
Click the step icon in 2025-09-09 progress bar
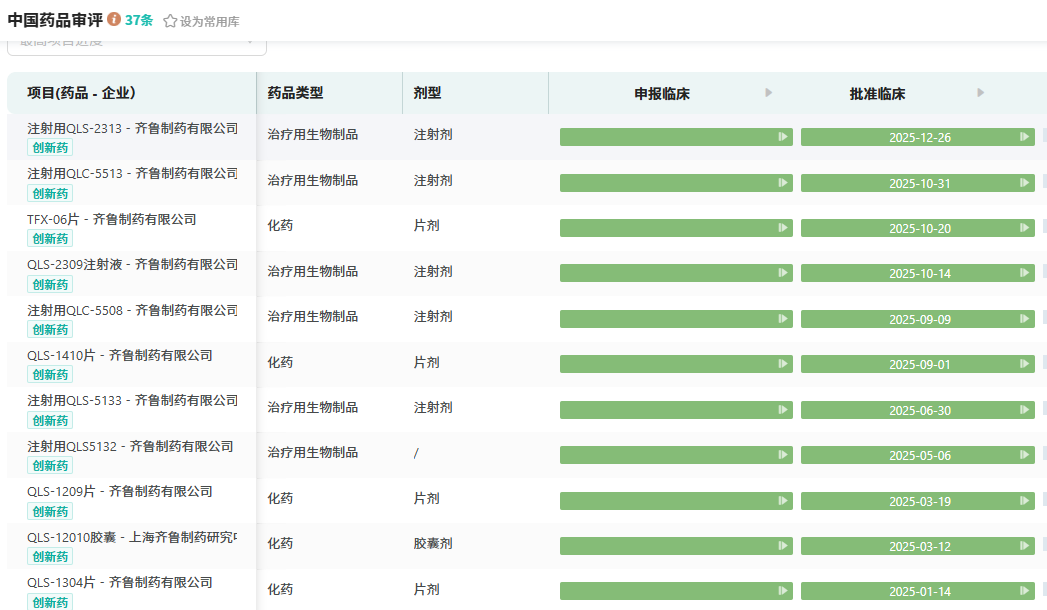[x=1024, y=319]
